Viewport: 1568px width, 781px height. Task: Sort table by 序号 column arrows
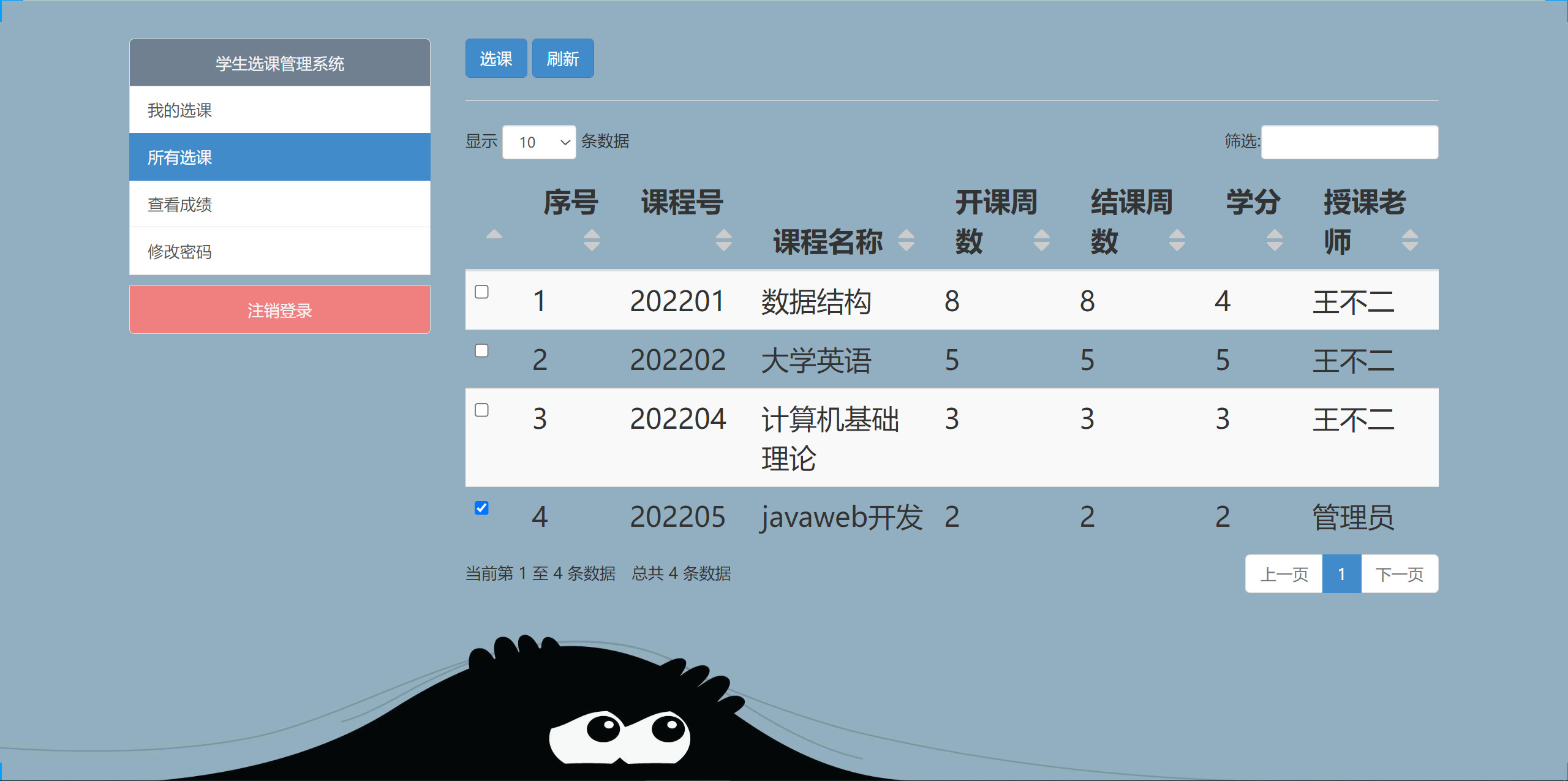pyautogui.click(x=592, y=240)
